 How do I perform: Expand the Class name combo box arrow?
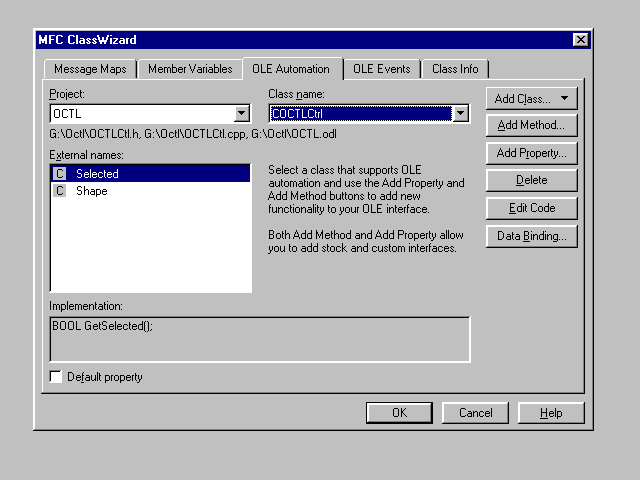coord(460,114)
